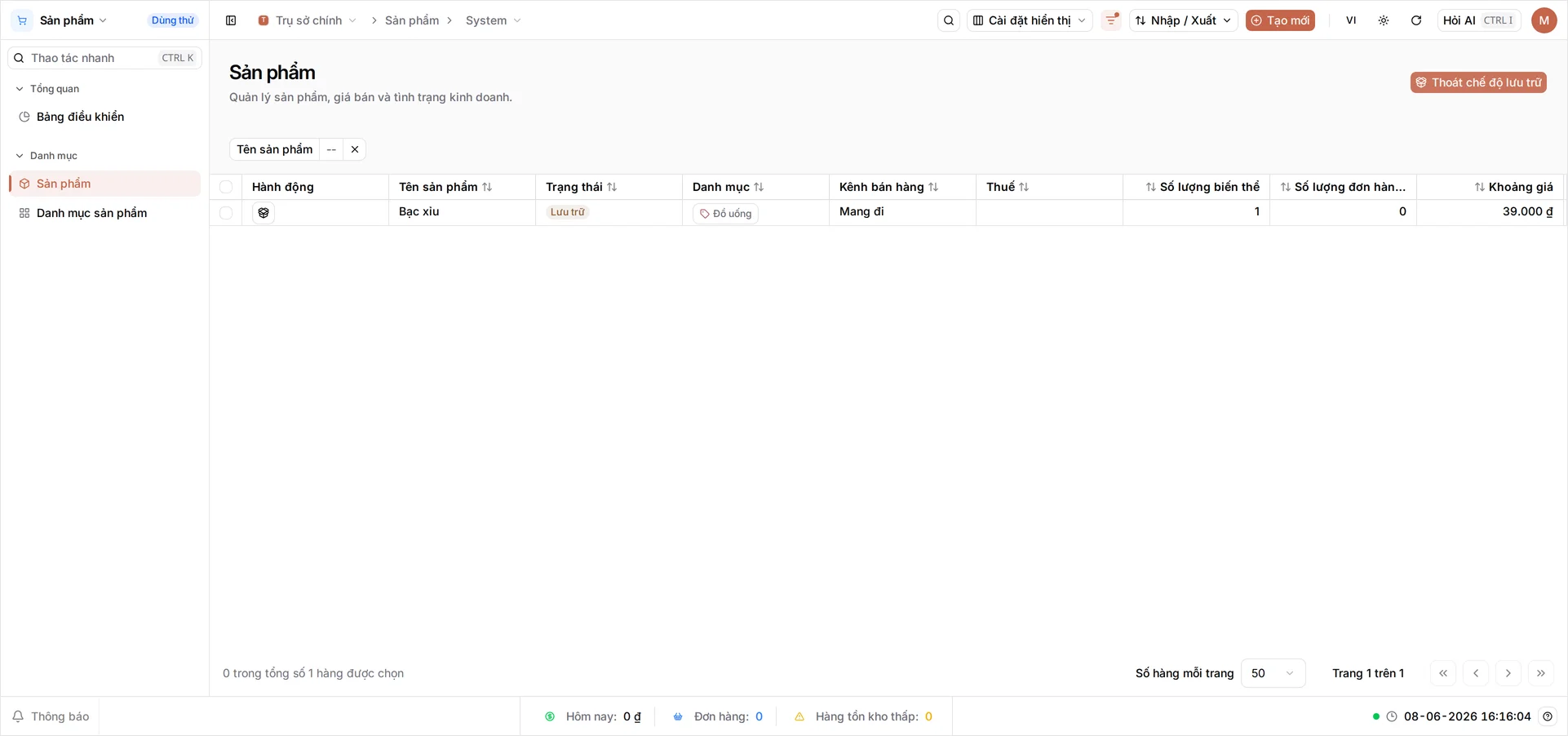Open Danh mục sản phẩm in sidebar
This screenshot has width=1568, height=736.
104,213
